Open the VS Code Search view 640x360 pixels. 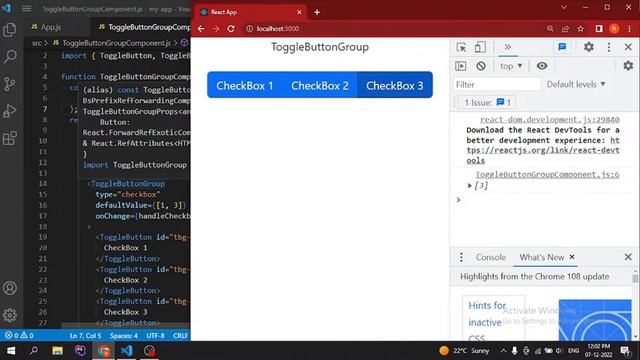pyautogui.click(x=10, y=56)
